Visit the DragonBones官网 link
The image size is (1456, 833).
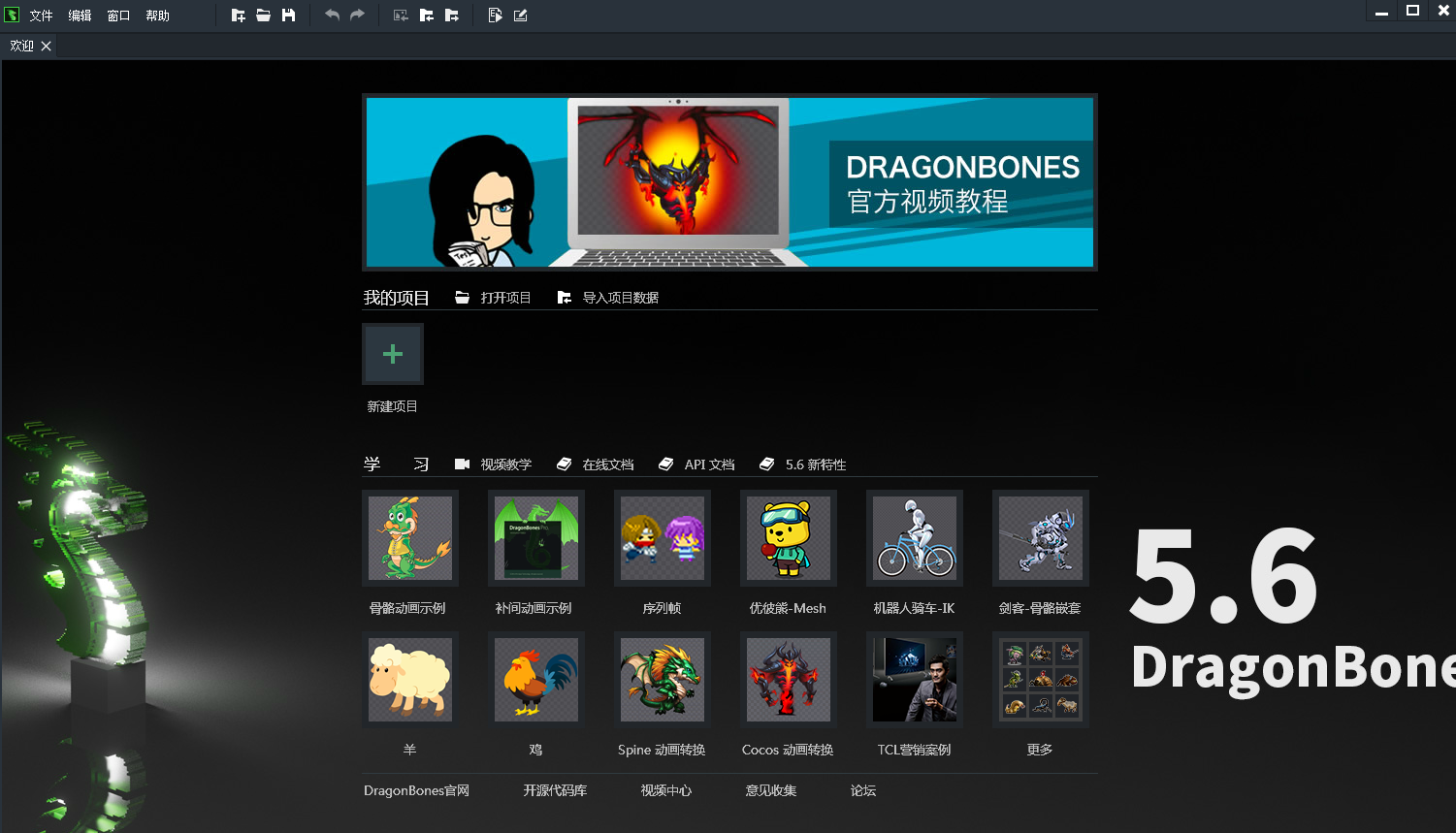coord(416,790)
